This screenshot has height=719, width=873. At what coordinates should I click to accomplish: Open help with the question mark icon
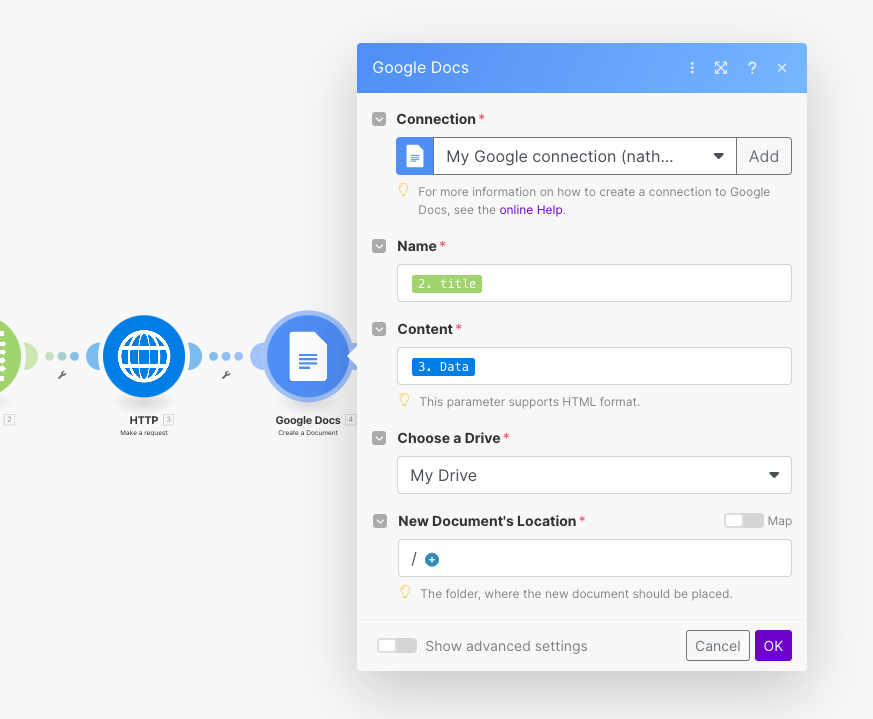point(752,68)
